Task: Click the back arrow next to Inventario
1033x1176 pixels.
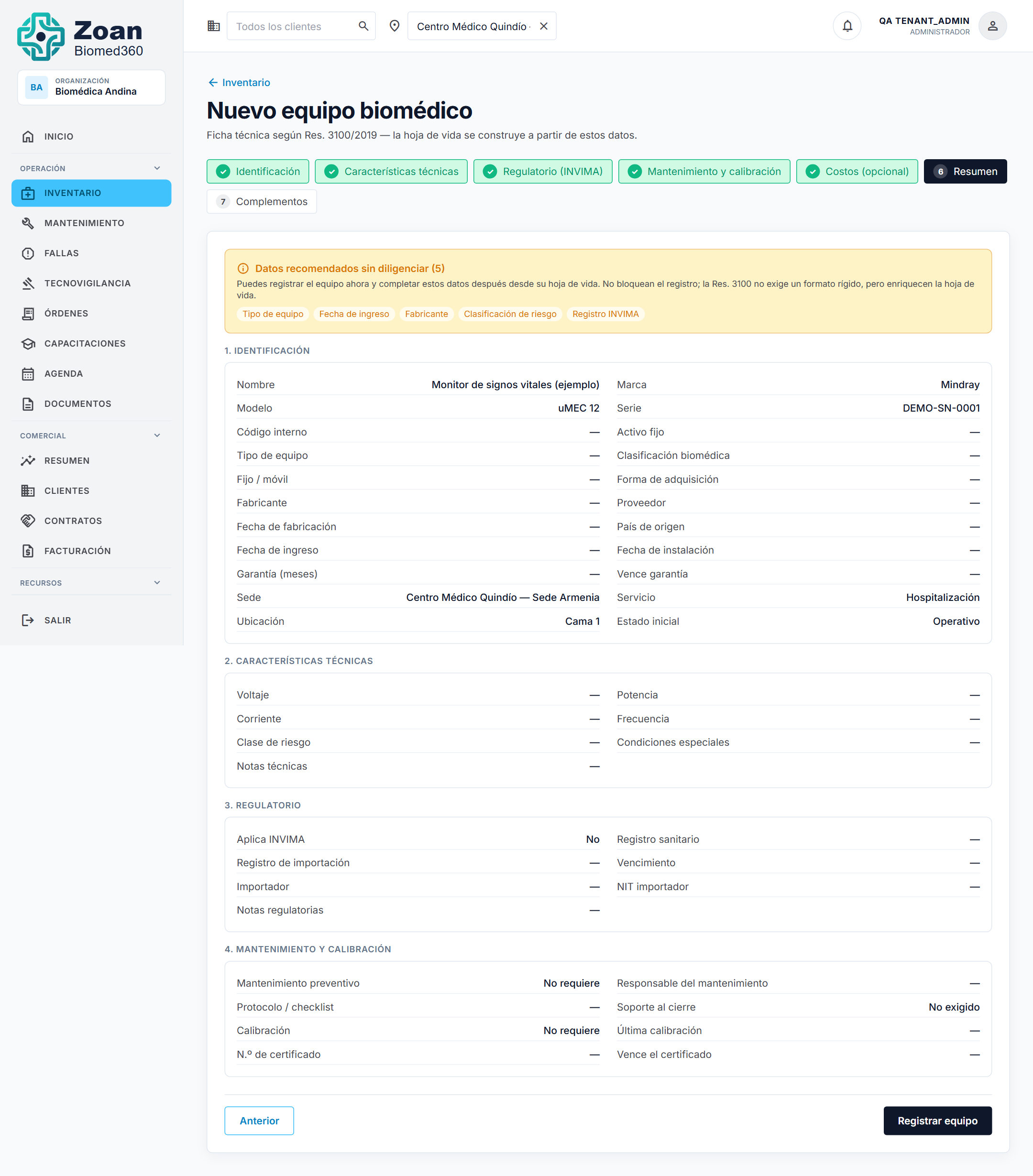Action: click(x=213, y=82)
